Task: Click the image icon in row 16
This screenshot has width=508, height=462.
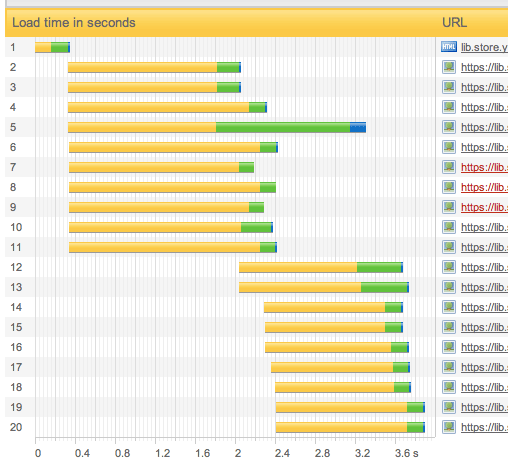Action: click(449, 347)
